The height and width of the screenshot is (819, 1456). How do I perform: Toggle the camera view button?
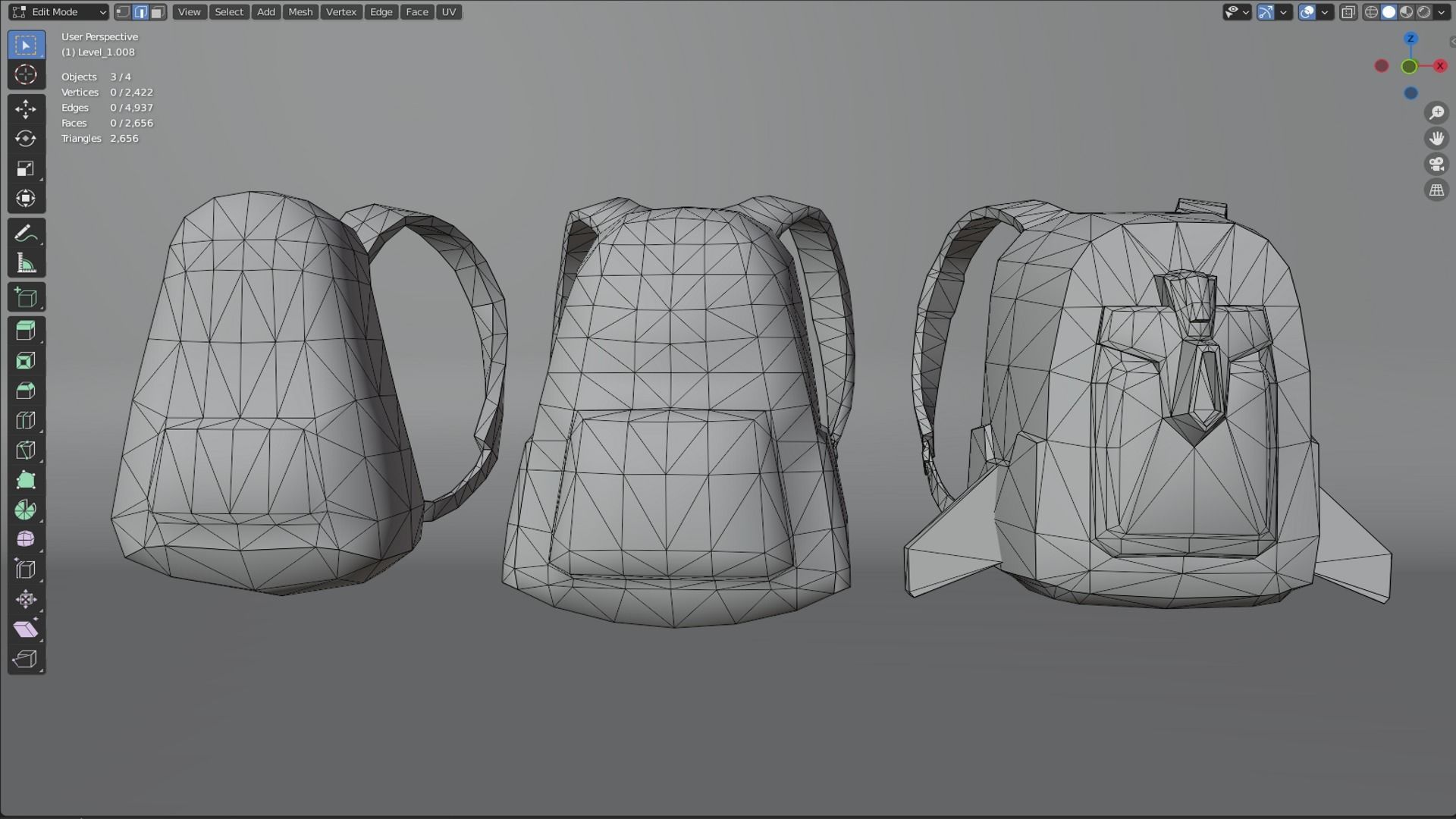point(1436,165)
